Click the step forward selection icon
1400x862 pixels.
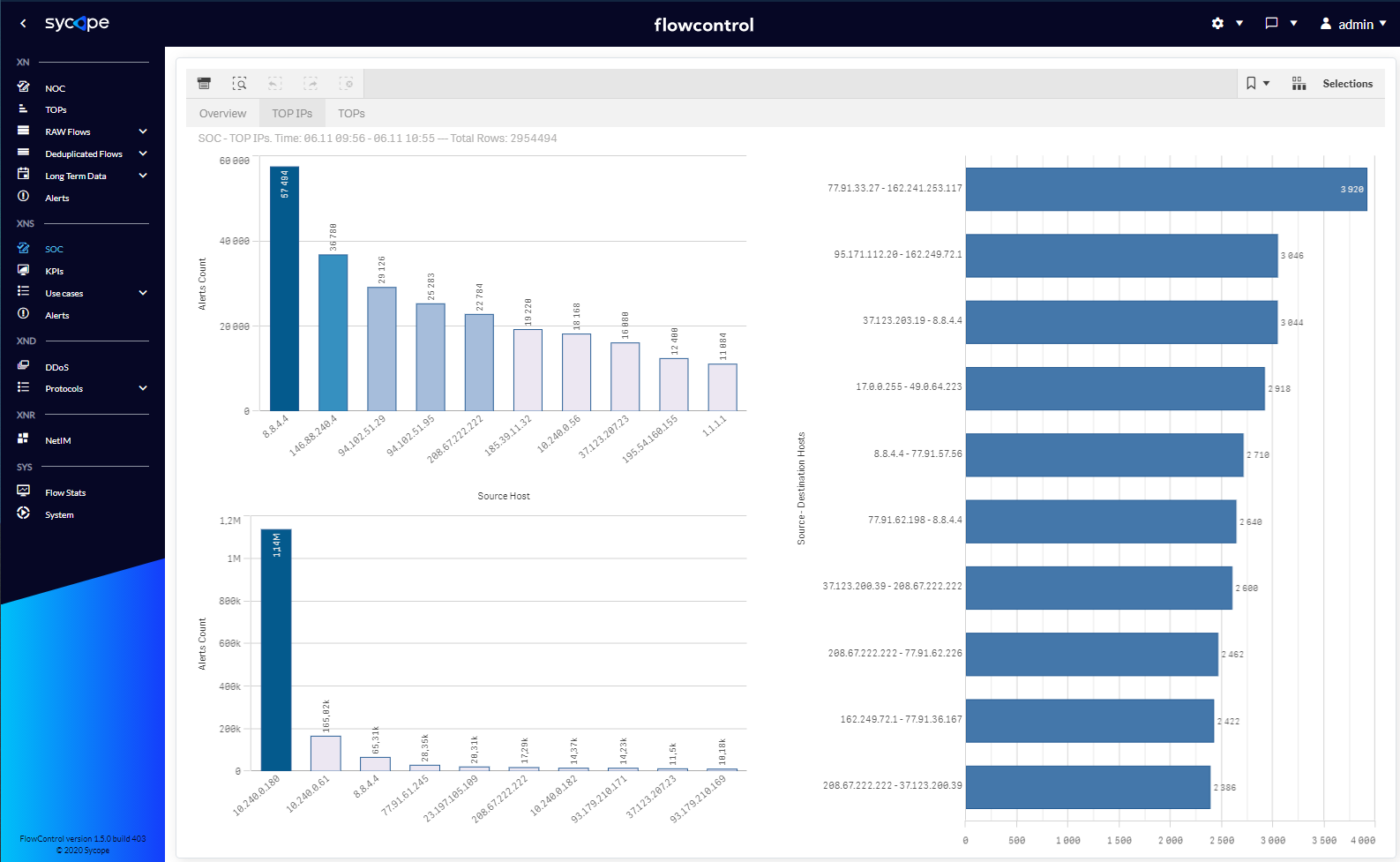311,83
